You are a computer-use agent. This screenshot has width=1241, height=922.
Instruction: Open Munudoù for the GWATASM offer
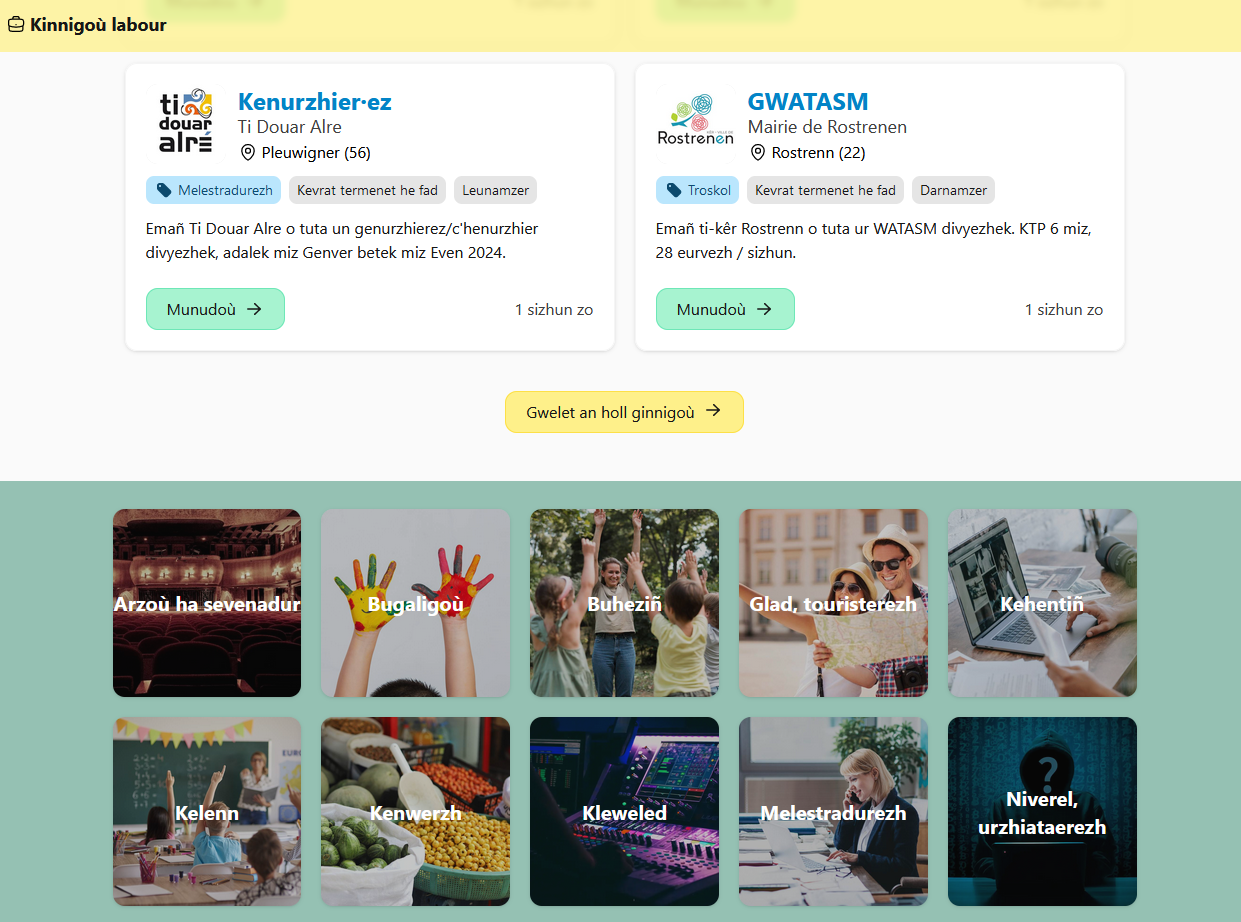tap(725, 309)
